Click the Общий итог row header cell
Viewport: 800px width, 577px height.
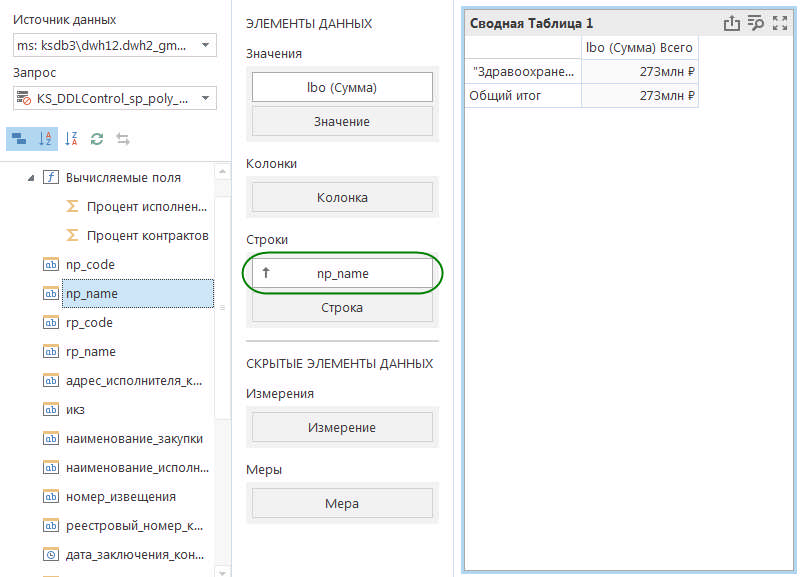(x=523, y=95)
